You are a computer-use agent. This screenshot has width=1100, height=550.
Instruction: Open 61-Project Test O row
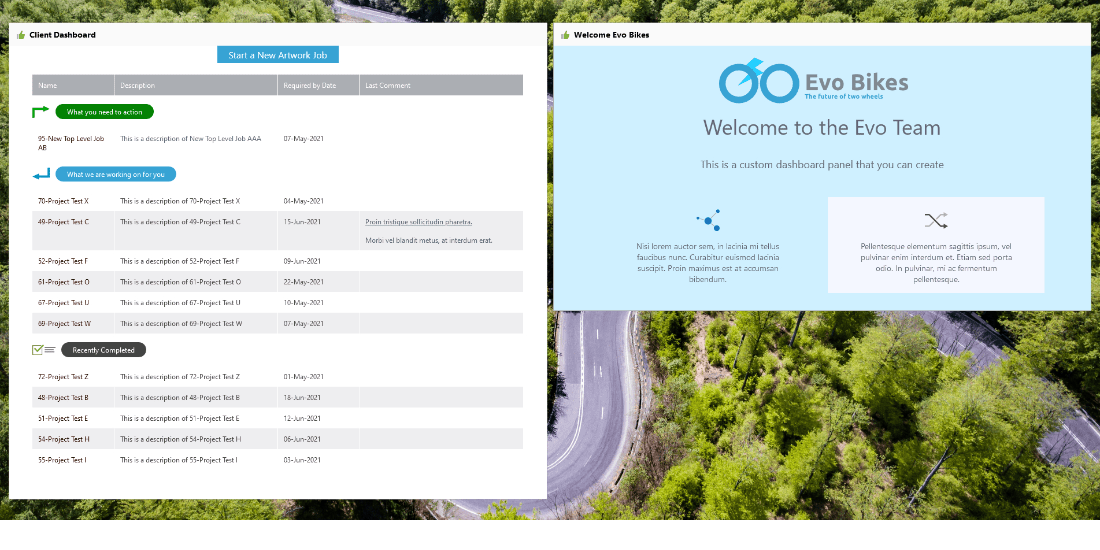(277, 282)
